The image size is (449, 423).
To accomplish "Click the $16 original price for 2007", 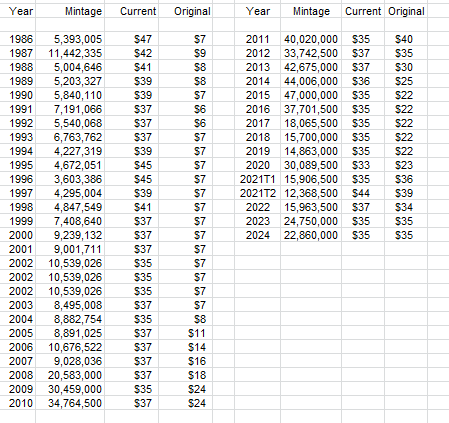I will click(185, 361).
